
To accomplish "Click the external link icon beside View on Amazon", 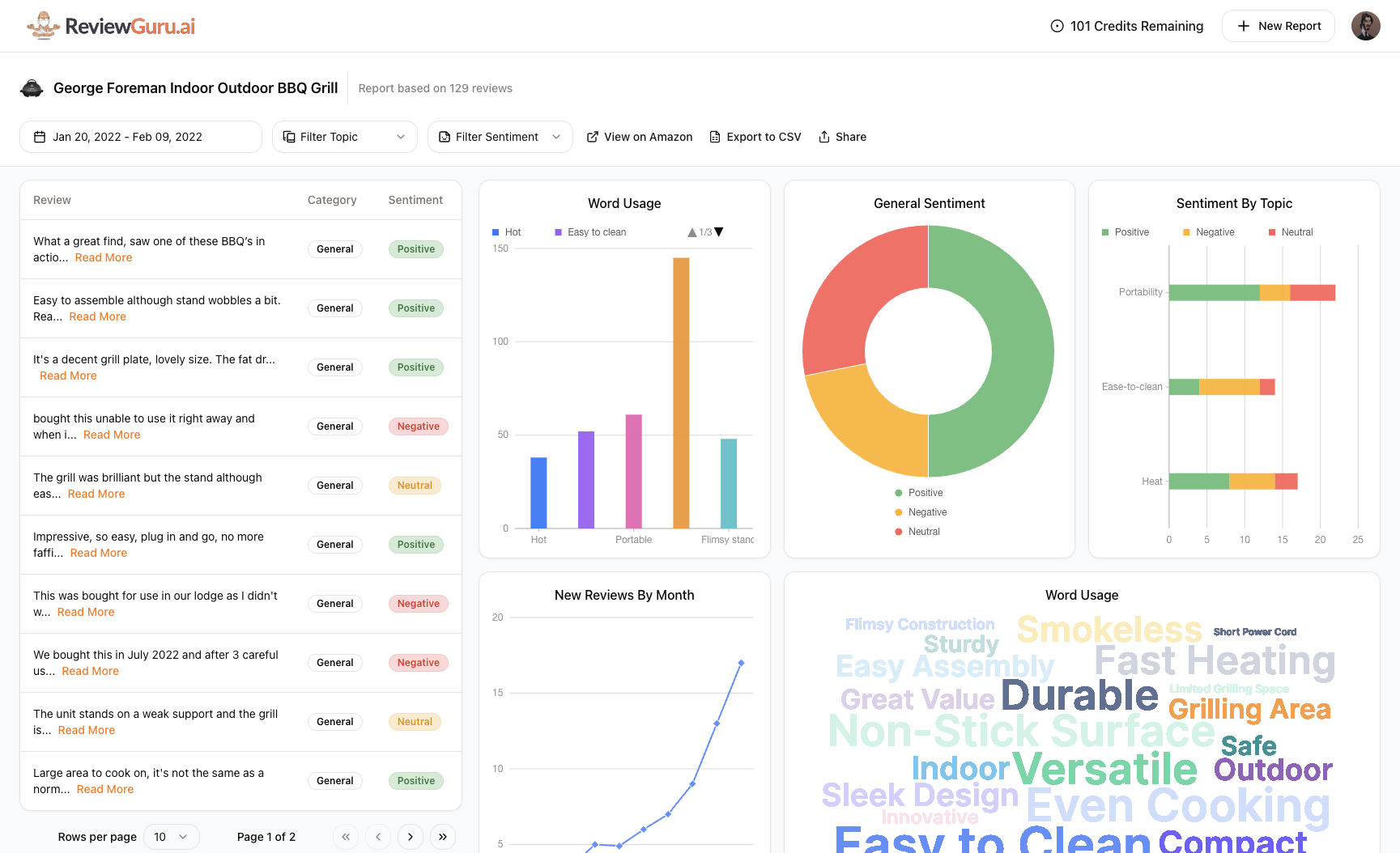I will point(592,137).
